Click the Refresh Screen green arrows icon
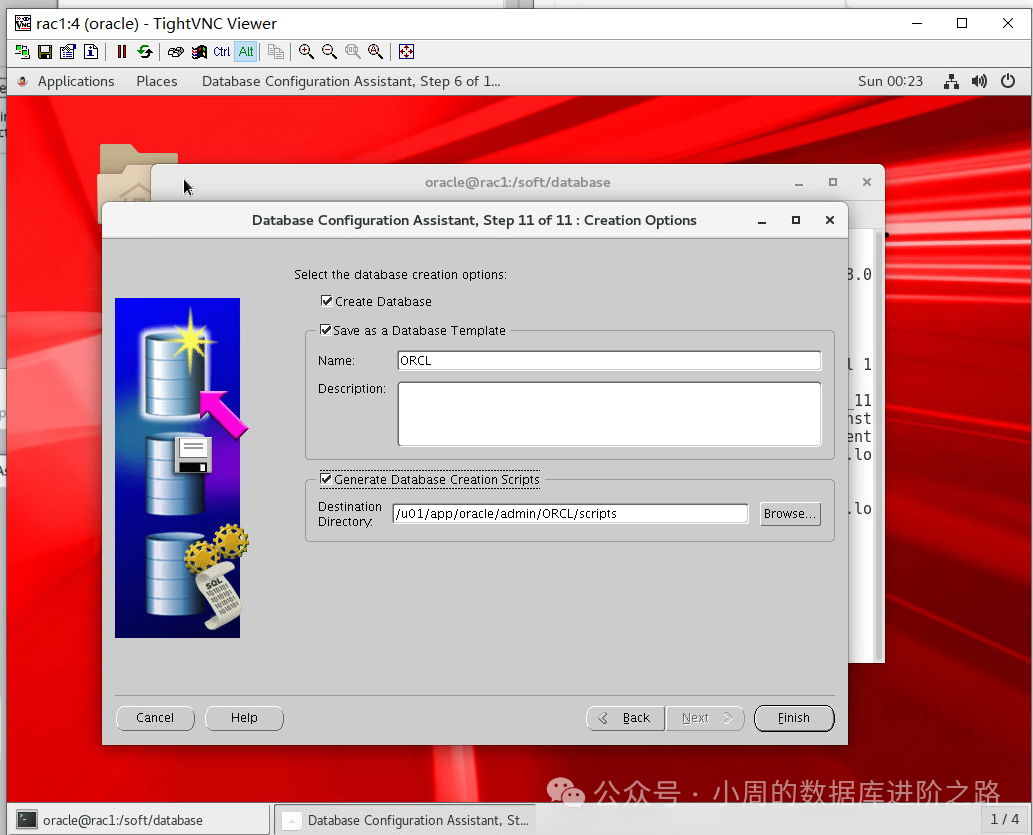Image resolution: width=1033 pixels, height=835 pixels. tap(145, 51)
